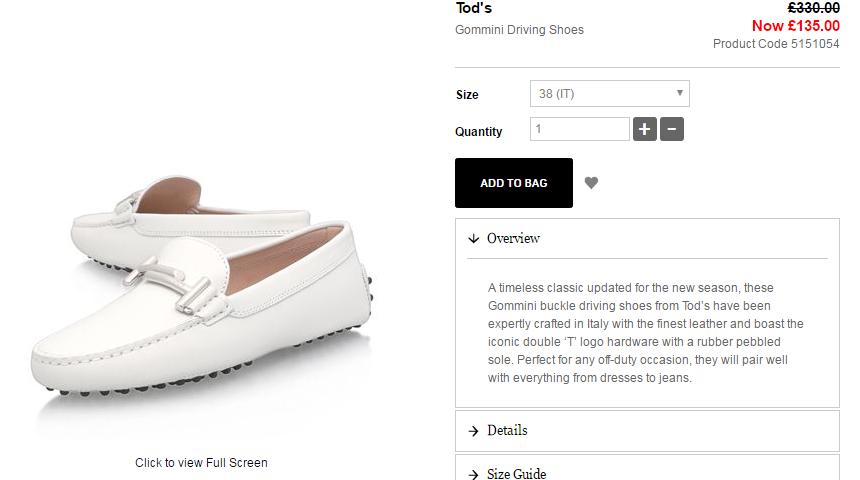
Task: Open the 38 (IT) size dropdown
Action: 609,94
